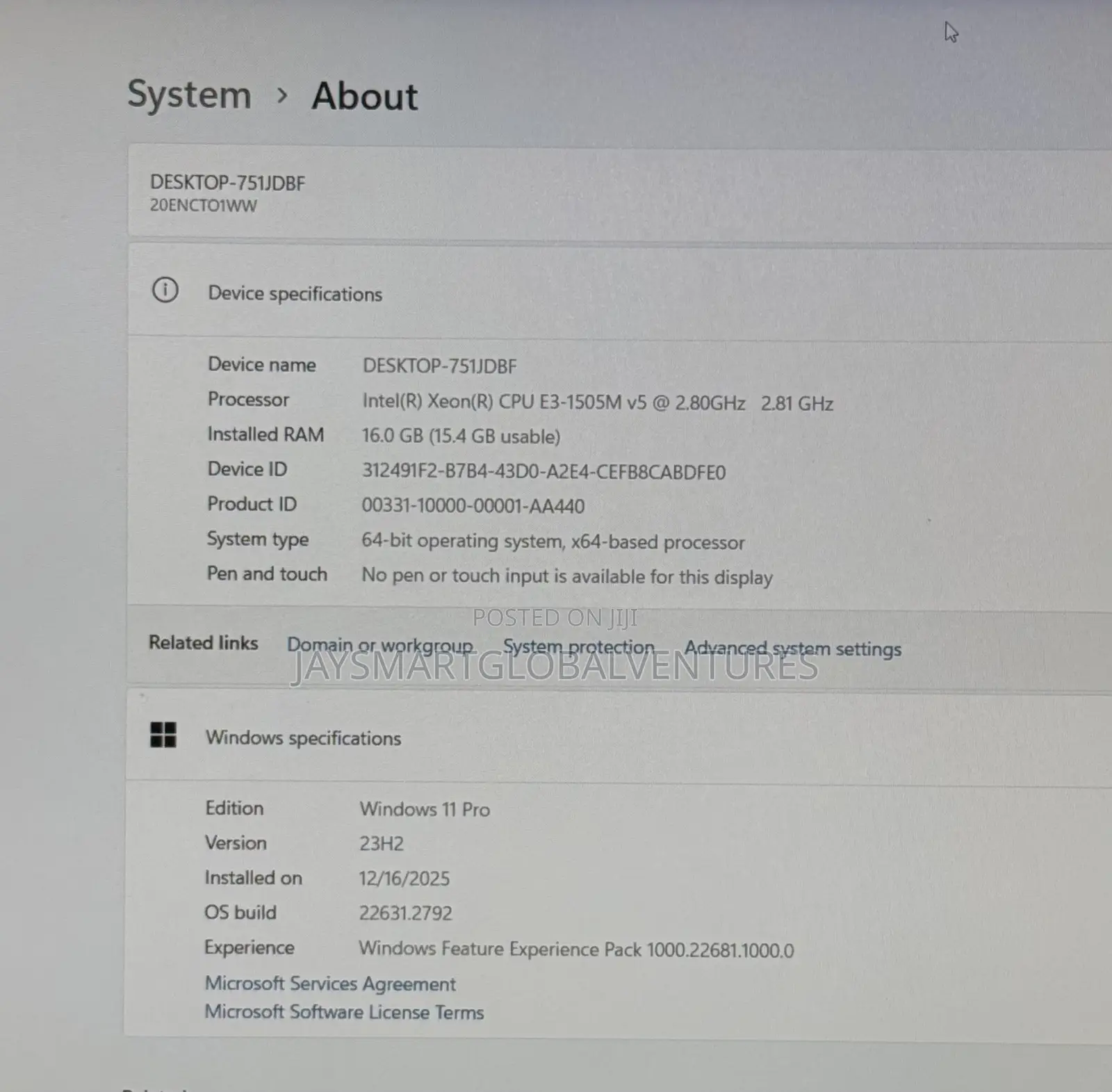Open Microsoft Services Agreement link
Viewport: 1112px width, 1092px height.
(x=330, y=984)
